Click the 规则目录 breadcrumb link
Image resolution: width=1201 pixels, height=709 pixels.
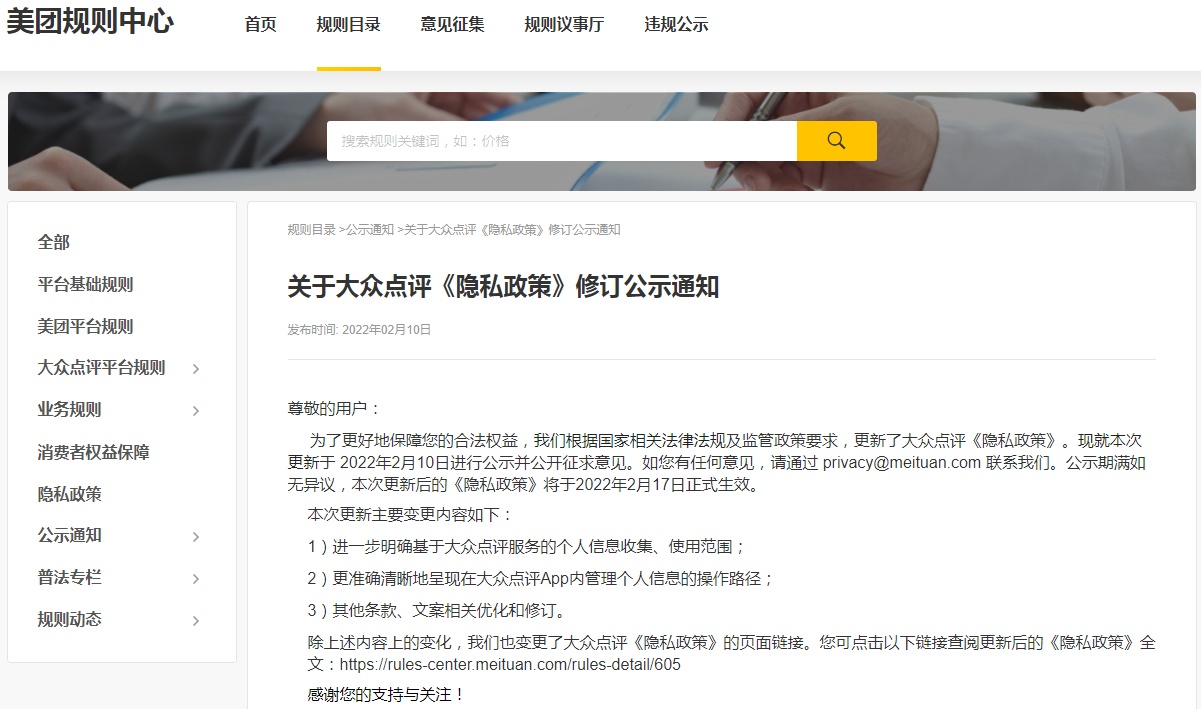pyautogui.click(x=312, y=230)
